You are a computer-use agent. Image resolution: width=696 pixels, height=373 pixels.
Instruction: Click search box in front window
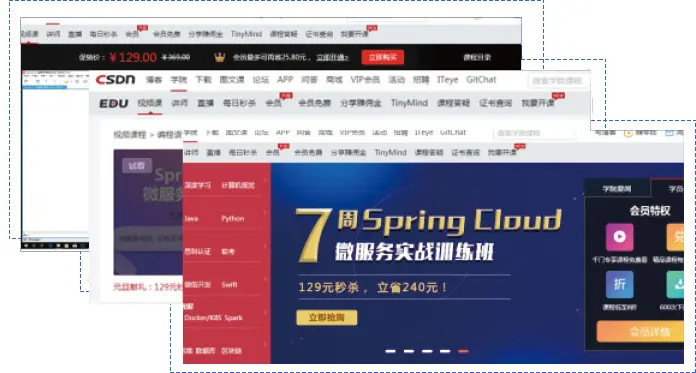pyautogui.click(x=534, y=133)
